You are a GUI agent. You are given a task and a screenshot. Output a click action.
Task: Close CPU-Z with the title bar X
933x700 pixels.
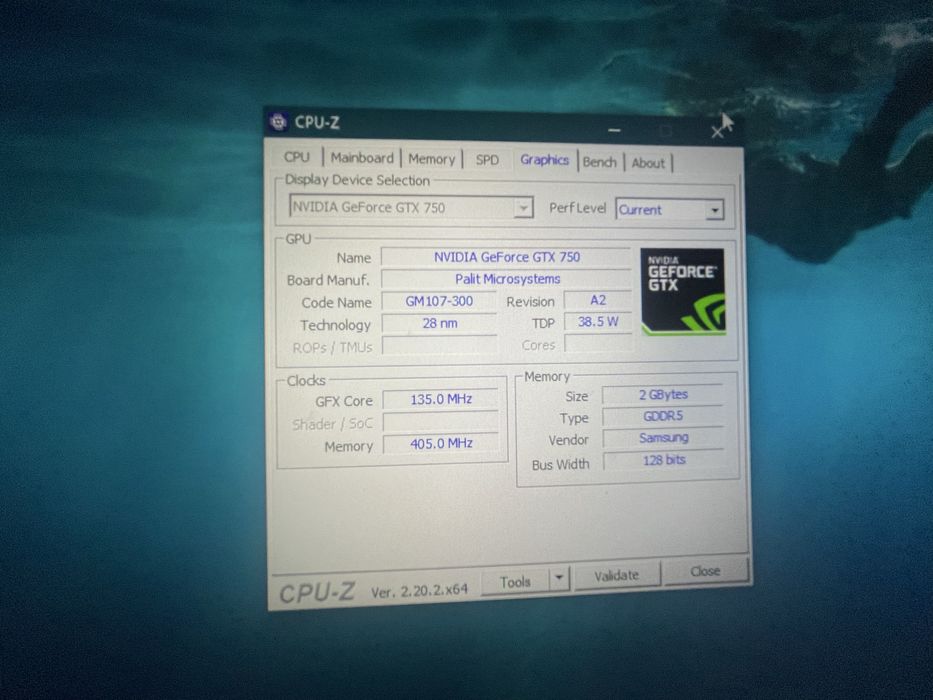tap(717, 132)
